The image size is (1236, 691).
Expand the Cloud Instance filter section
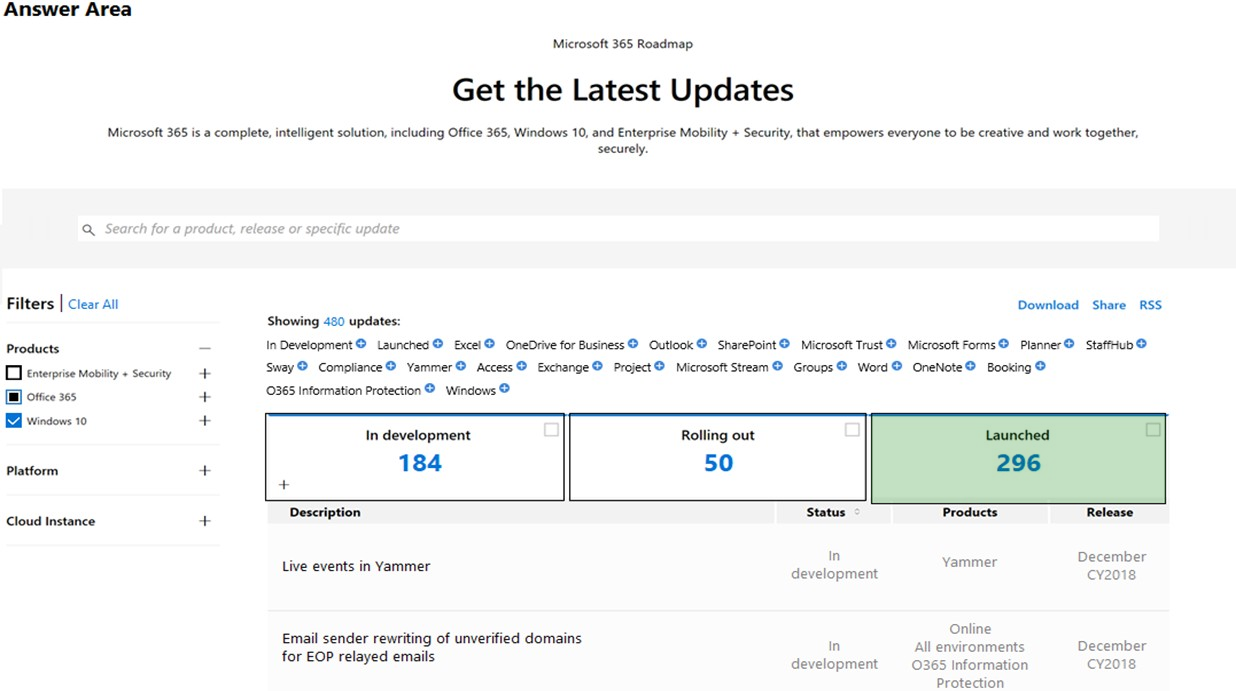[x=205, y=521]
